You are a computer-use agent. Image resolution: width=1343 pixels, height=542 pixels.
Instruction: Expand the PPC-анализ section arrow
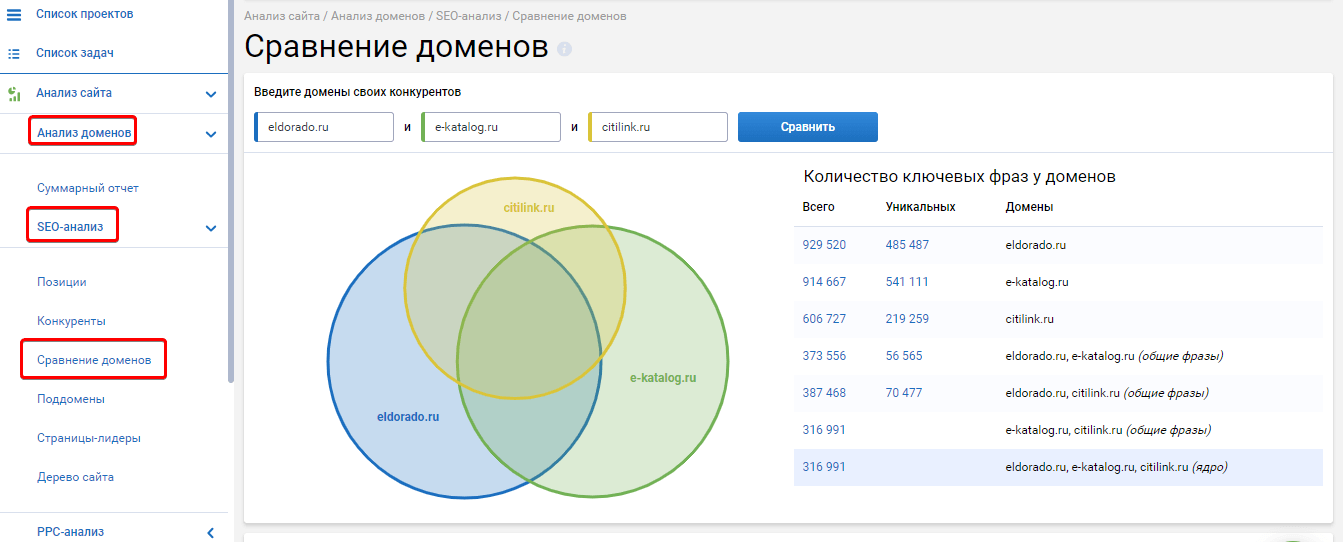[x=211, y=532]
